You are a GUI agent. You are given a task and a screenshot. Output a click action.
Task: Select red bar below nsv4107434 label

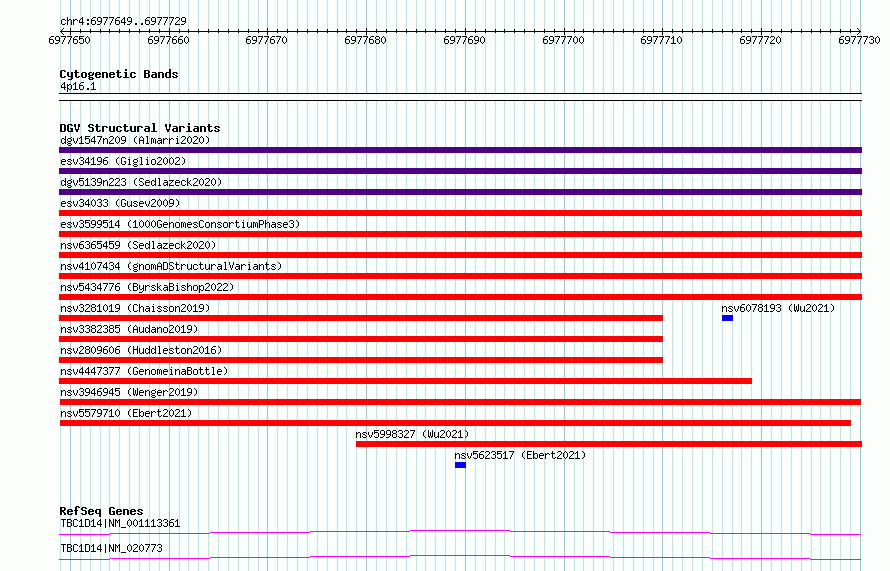(x=460, y=276)
